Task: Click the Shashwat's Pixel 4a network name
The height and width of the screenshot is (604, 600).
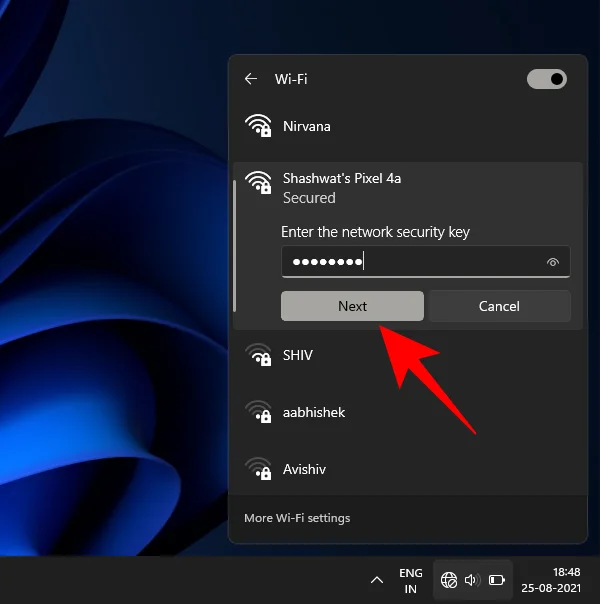Action: (x=342, y=178)
